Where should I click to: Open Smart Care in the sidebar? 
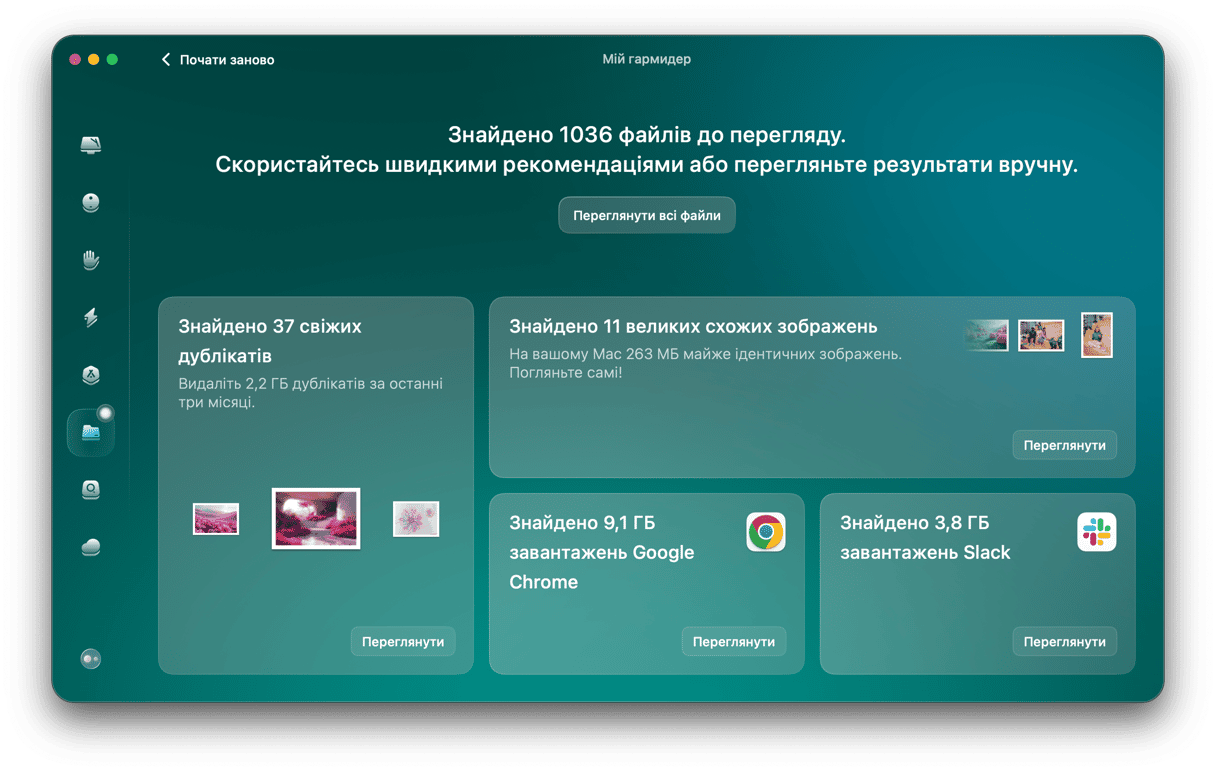pyautogui.click(x=91, y=145)
